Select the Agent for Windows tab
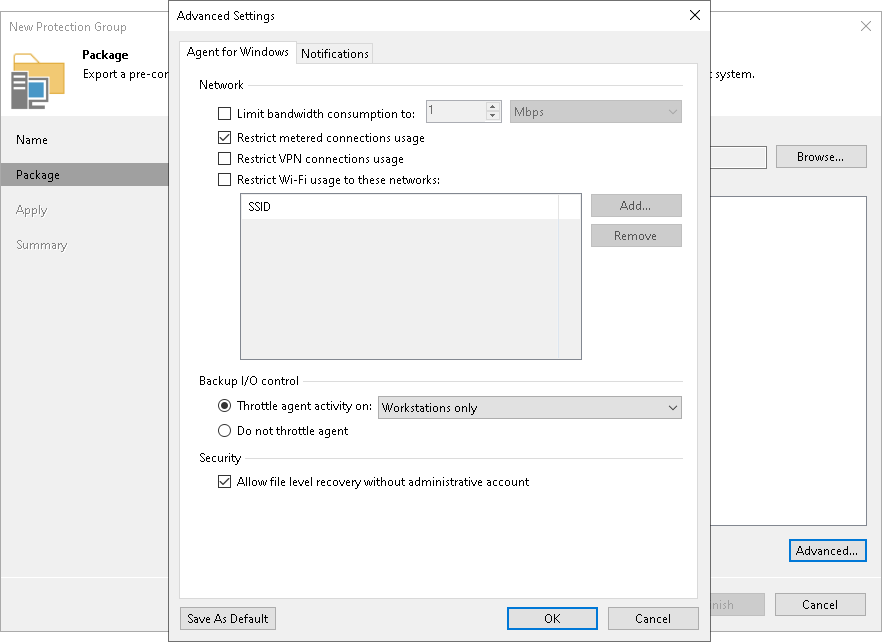 click(238, 52)
